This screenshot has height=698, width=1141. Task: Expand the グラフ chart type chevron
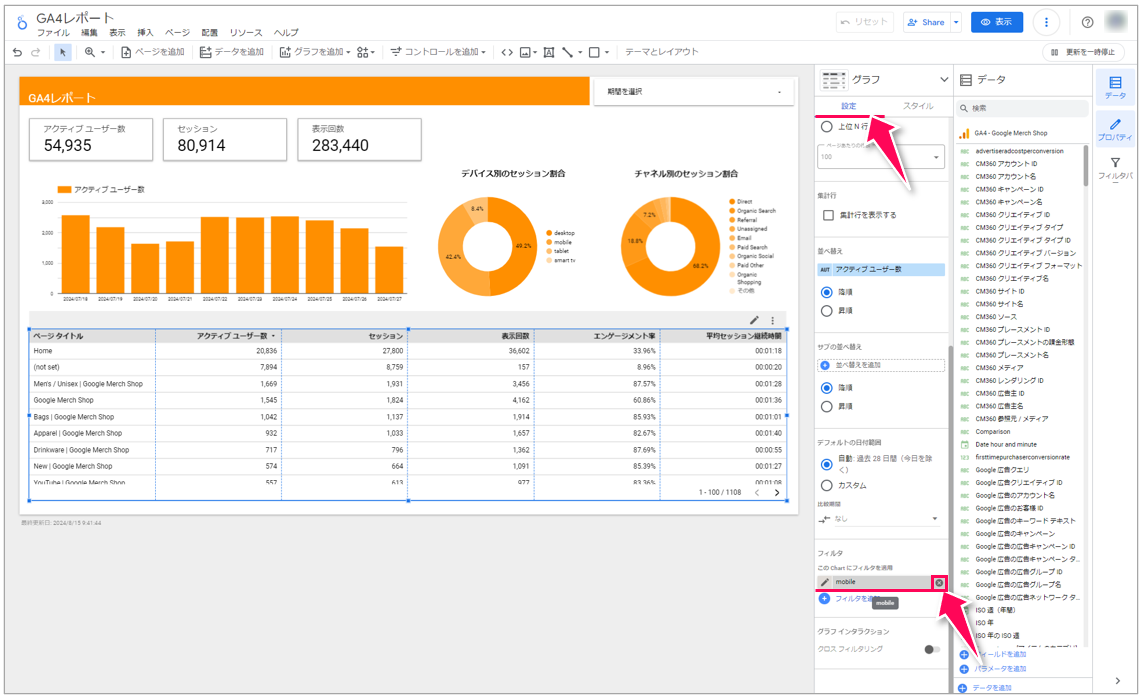(944, 79)
